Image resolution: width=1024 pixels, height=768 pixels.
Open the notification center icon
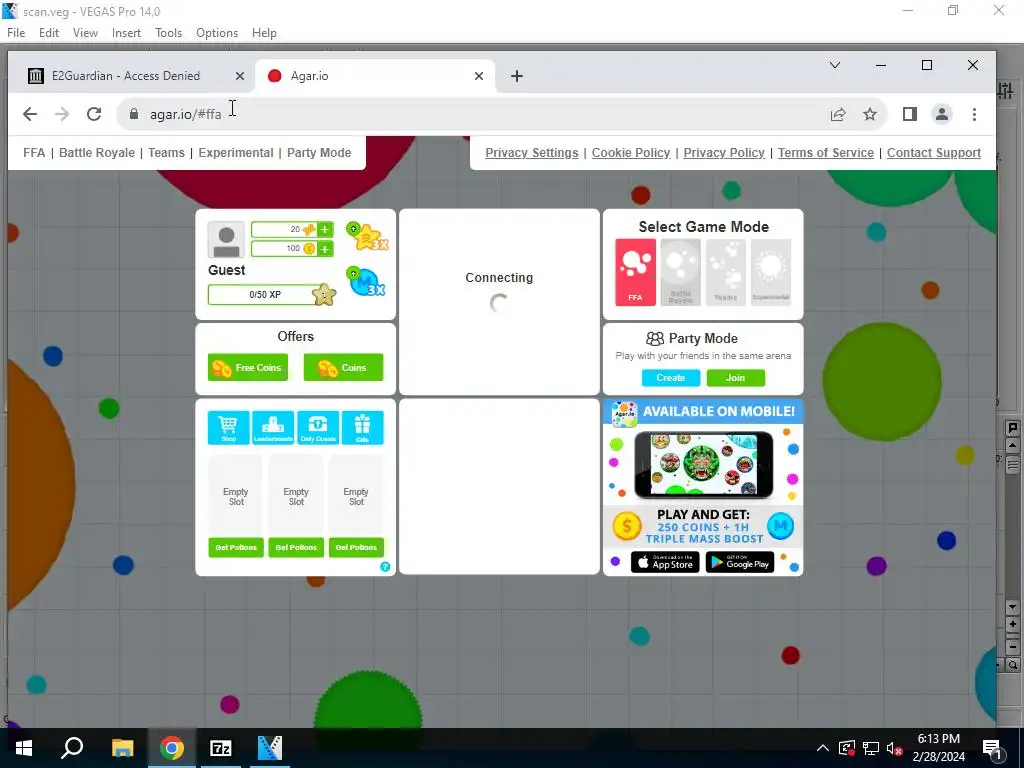pyautogui.click(x=992, y=748)
